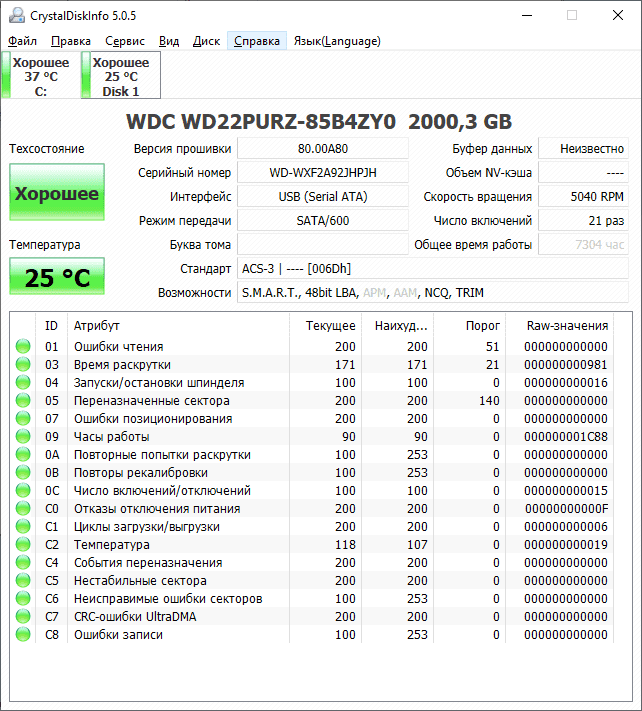
Task: Click the Атрибут column header
Action: (x=96, y=326)
